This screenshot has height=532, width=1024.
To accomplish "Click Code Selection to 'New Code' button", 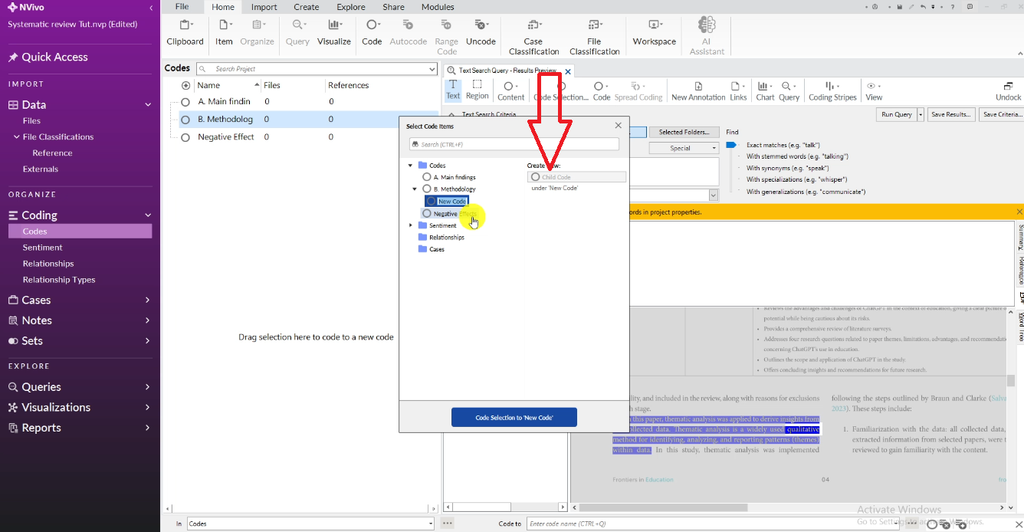I will coord(514,417).
